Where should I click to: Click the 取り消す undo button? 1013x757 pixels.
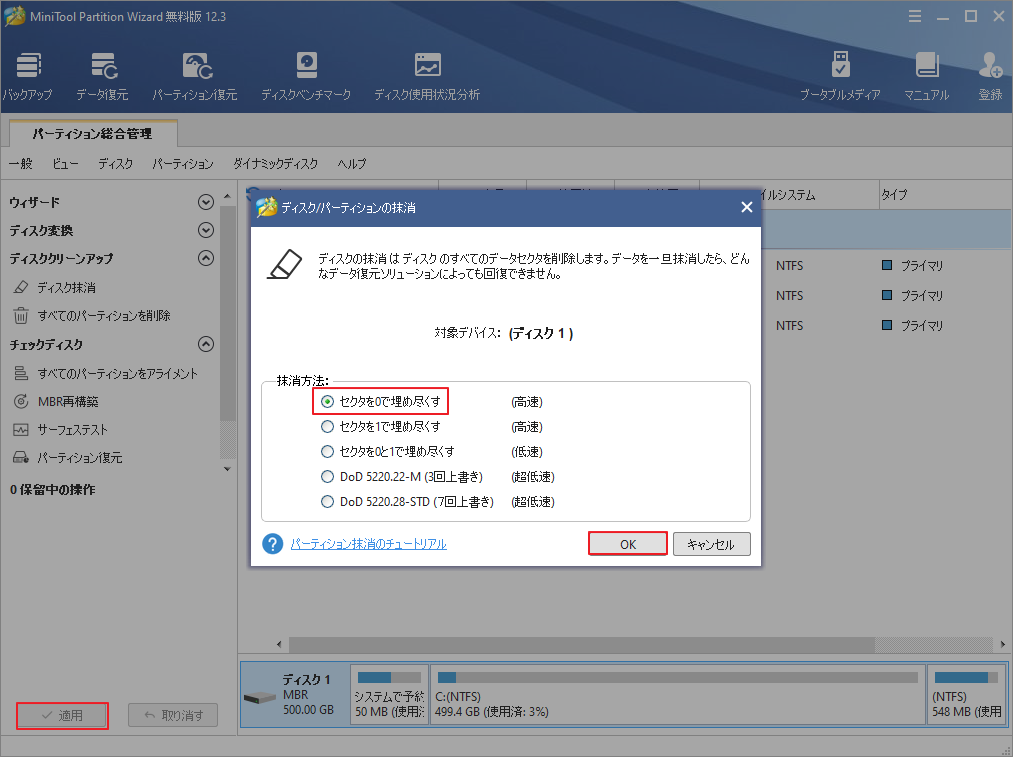pos(172,716)
